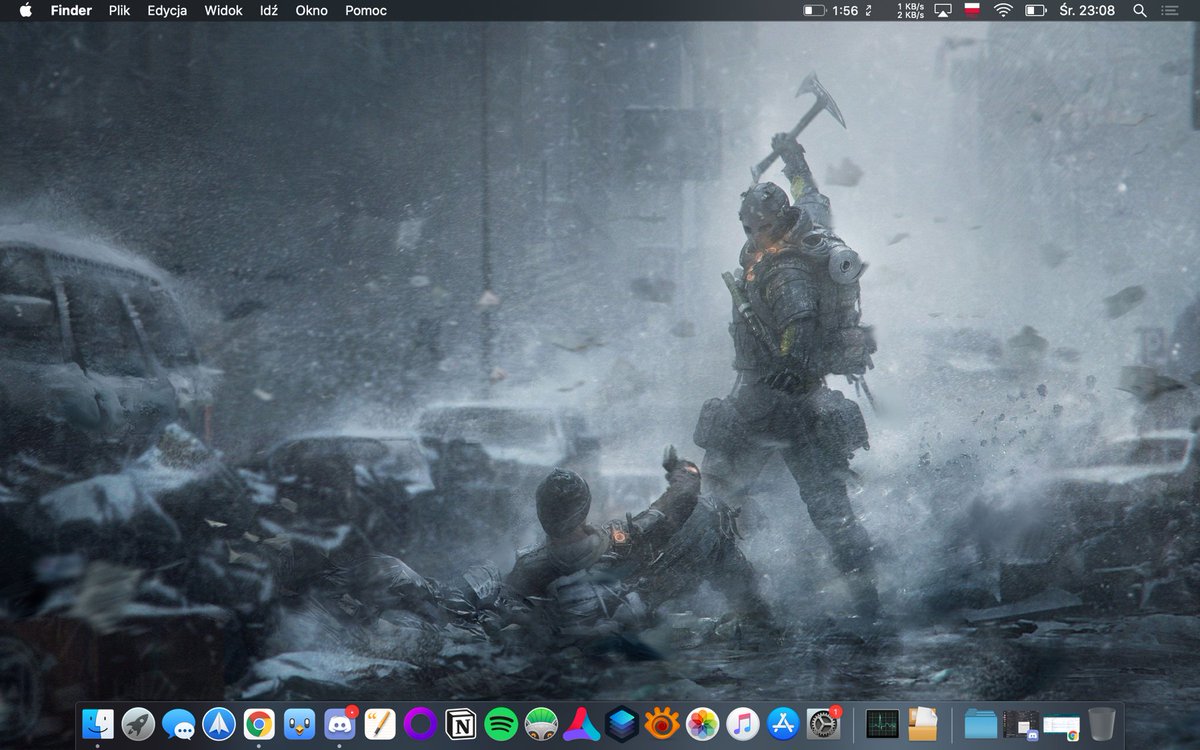
Task: Open the purple ring app in Dock
Action: click(420, 723)
